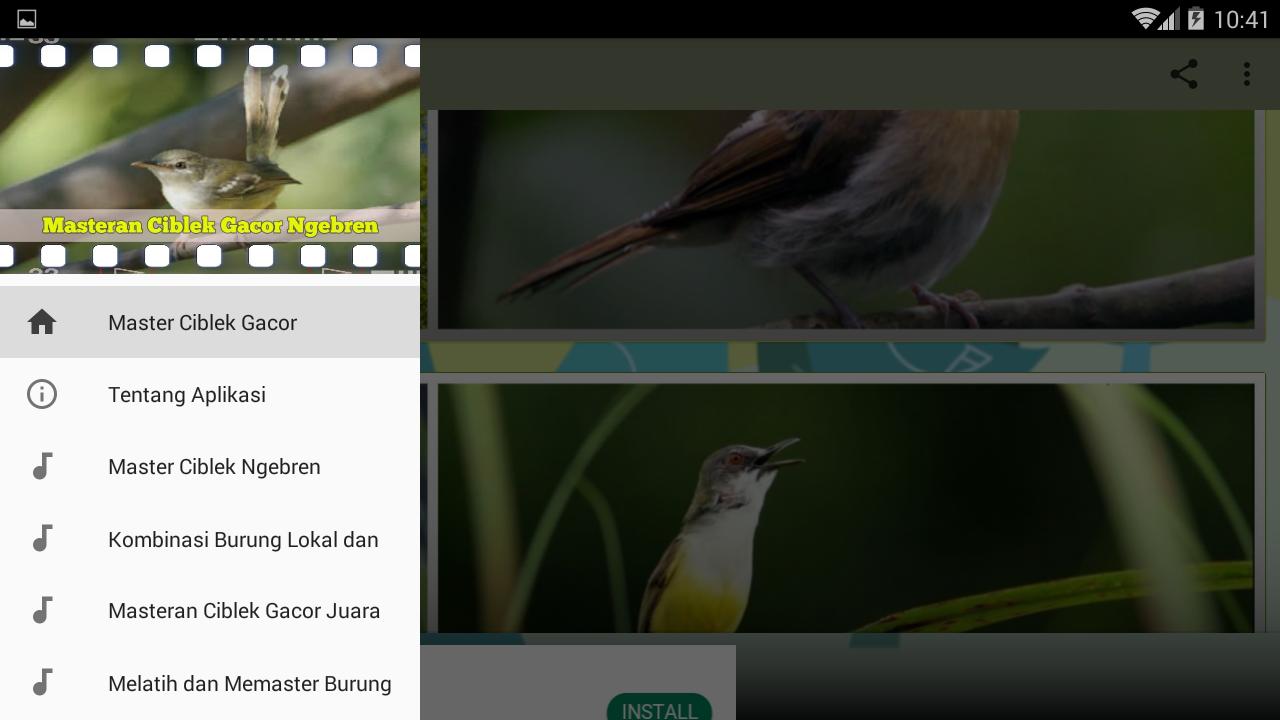Tap the singing yellow-bellied bird photo
Image resolution: width=1280 pixels, height=720 pixels.
(846, 508)
